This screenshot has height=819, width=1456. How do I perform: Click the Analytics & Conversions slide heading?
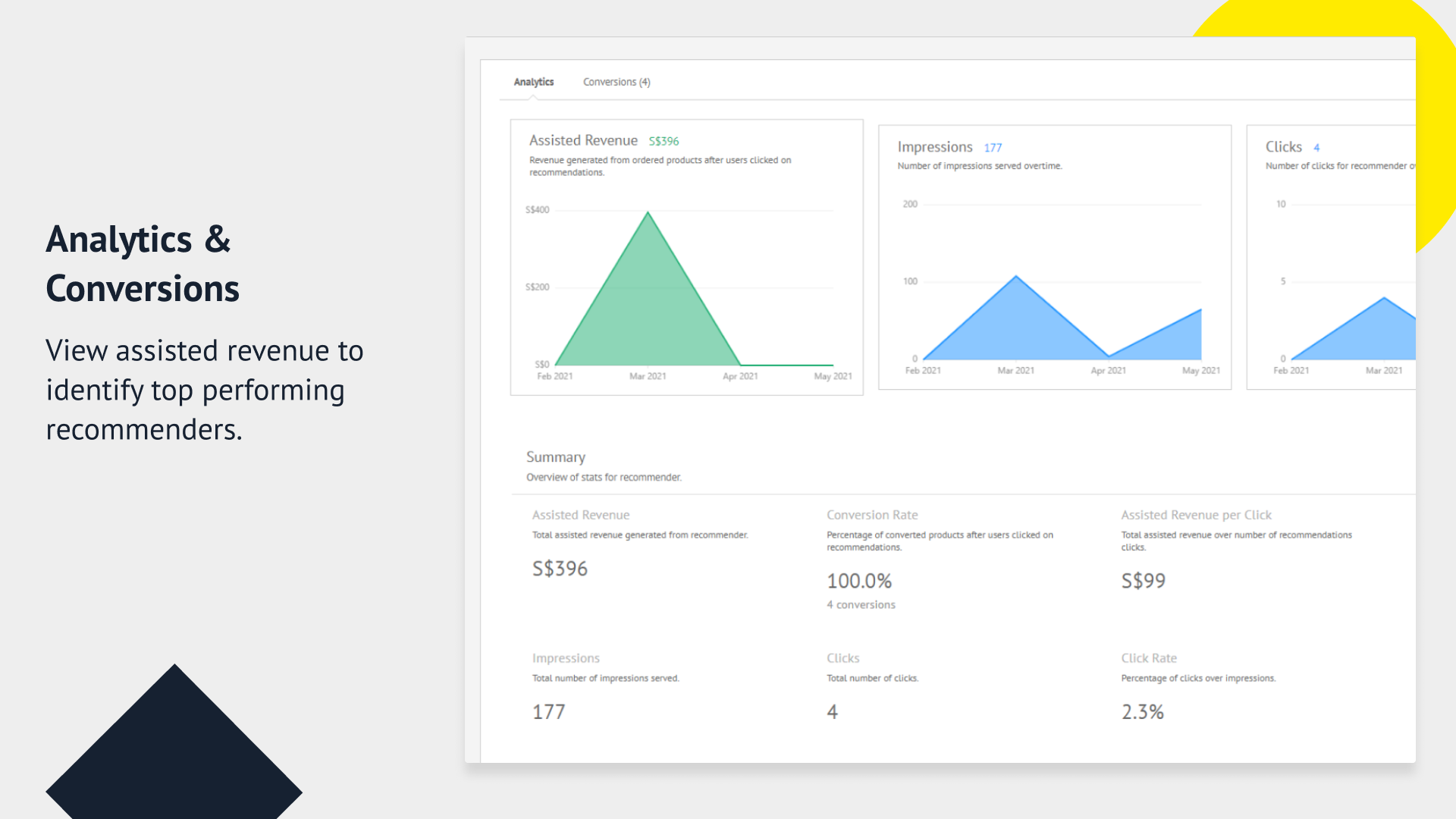pos(143,264)
